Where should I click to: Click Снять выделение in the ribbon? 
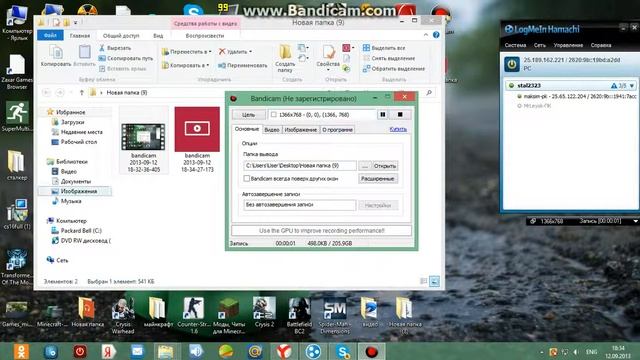coord(389,58)
